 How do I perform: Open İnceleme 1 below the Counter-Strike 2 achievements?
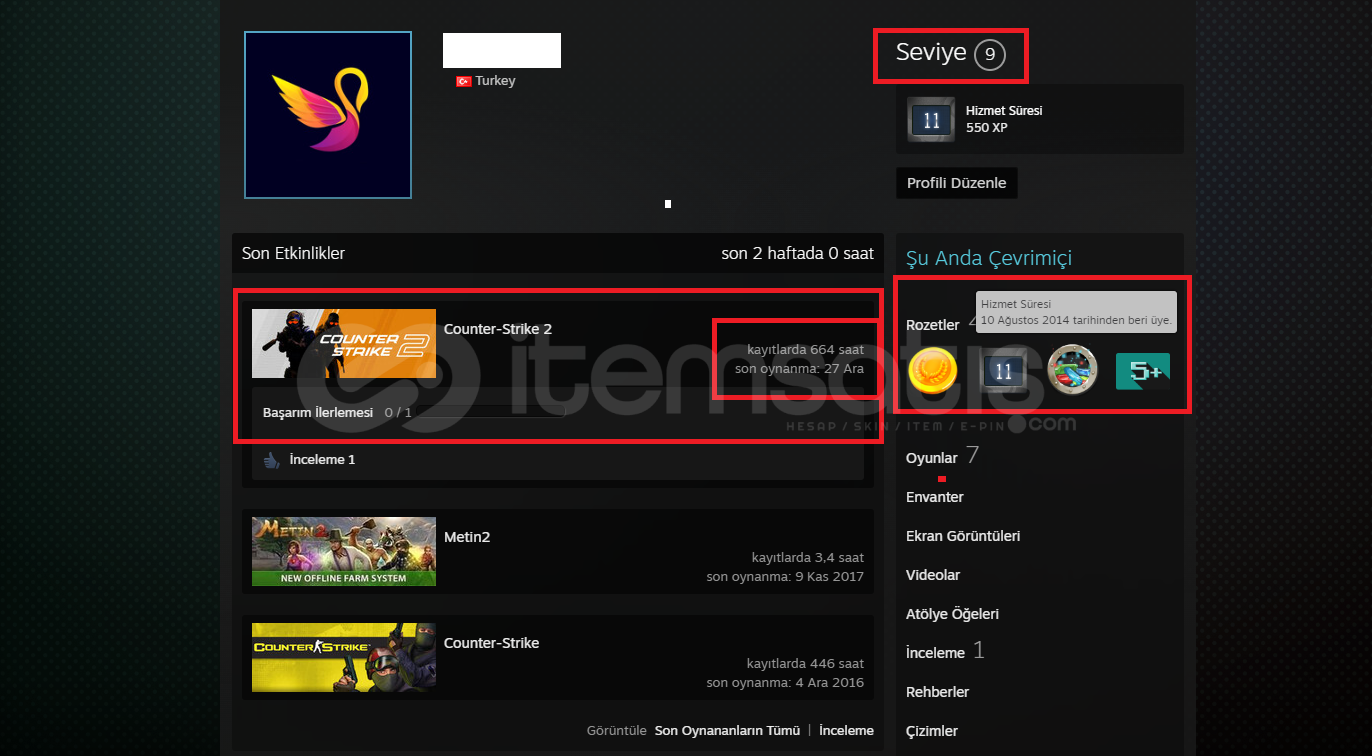pos(322,460)
